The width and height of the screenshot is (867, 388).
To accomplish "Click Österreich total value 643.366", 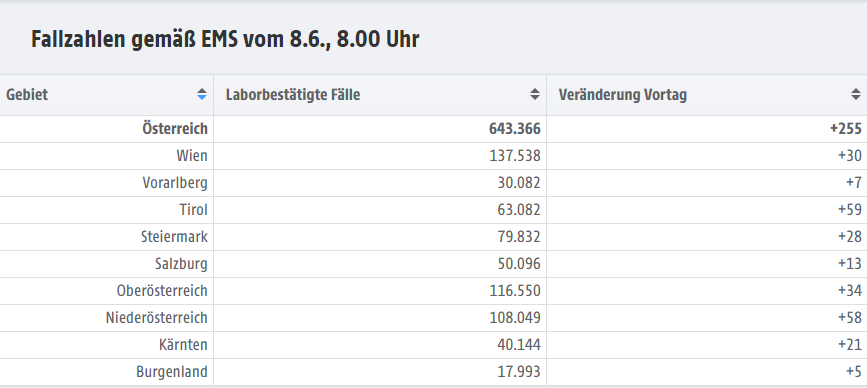I will tap(515, 129).
